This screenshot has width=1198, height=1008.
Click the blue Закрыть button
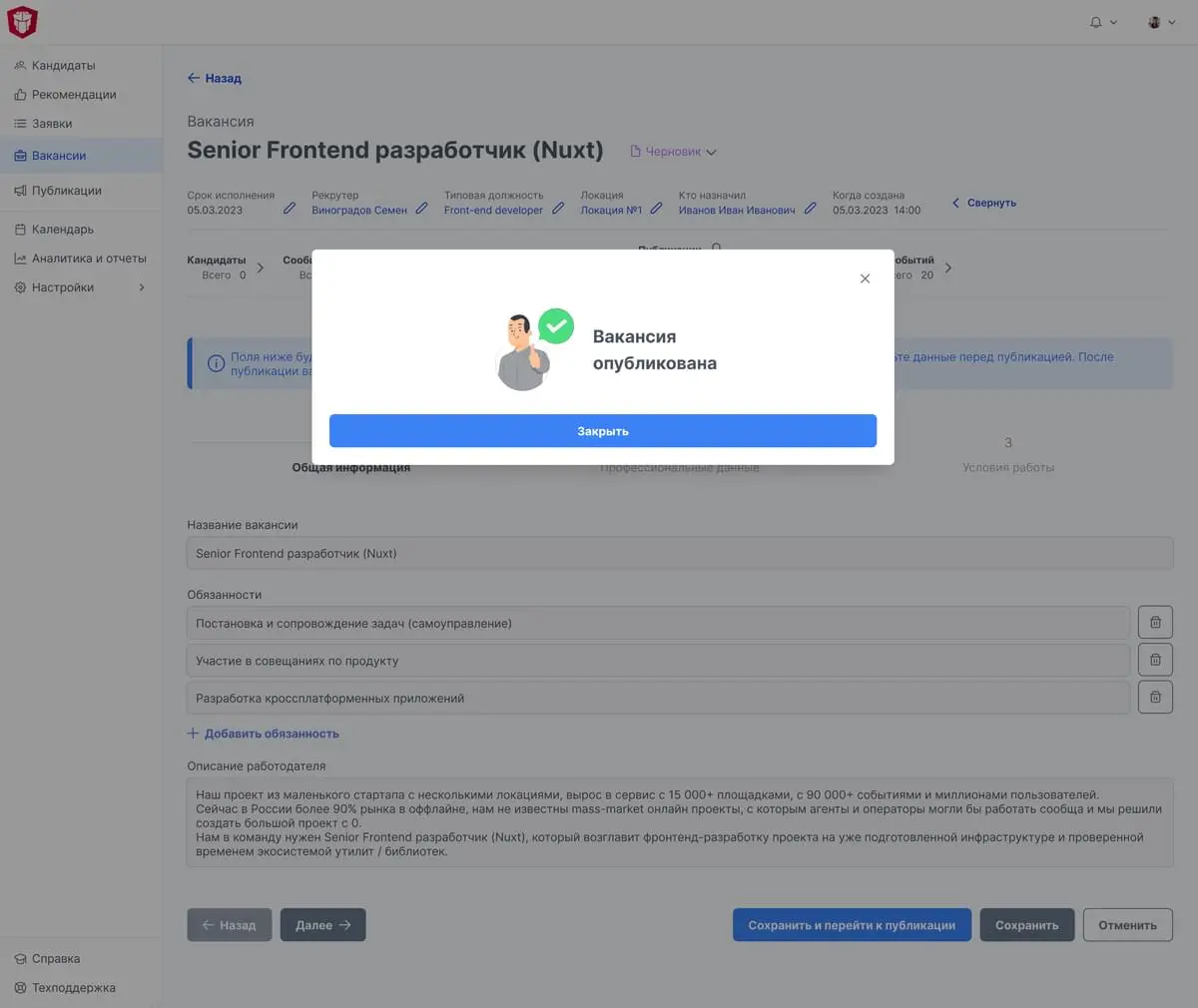coord(602,431)
